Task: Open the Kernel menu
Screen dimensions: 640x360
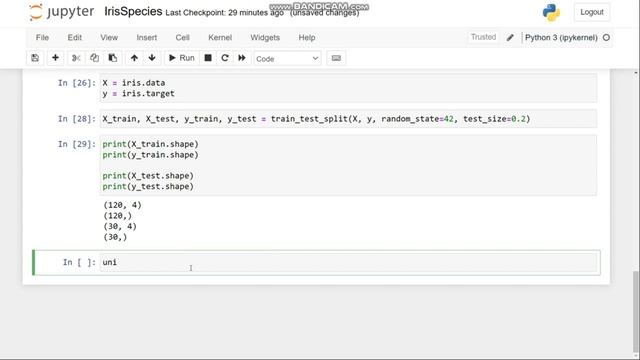Action: (x=220, y=38)
